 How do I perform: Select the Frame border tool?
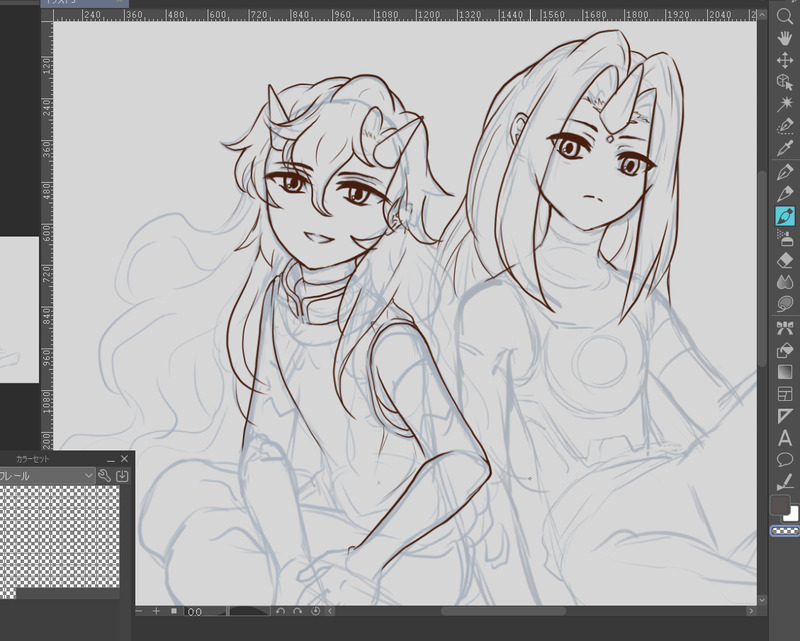pos(785,394)
